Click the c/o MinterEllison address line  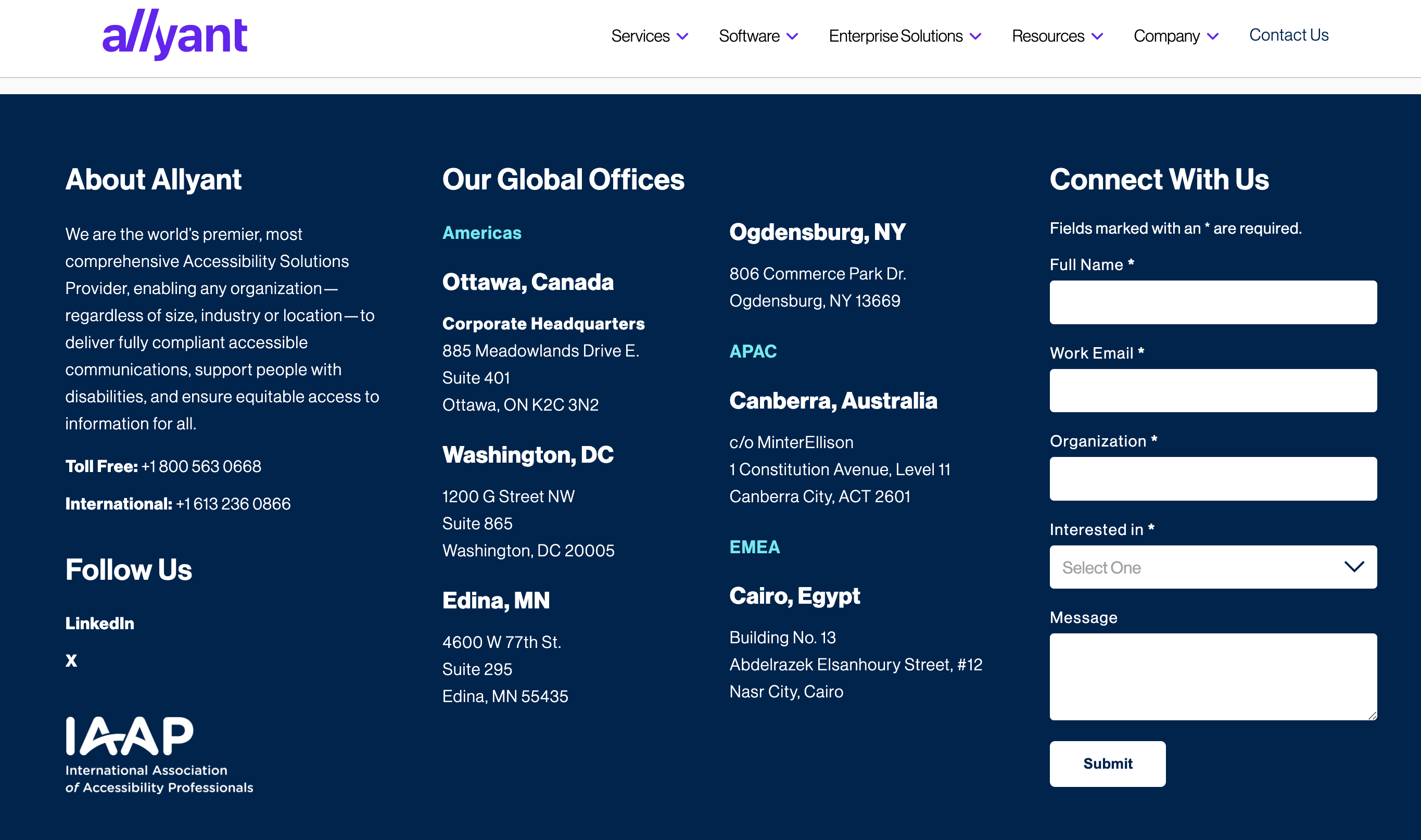click(792, 442)
